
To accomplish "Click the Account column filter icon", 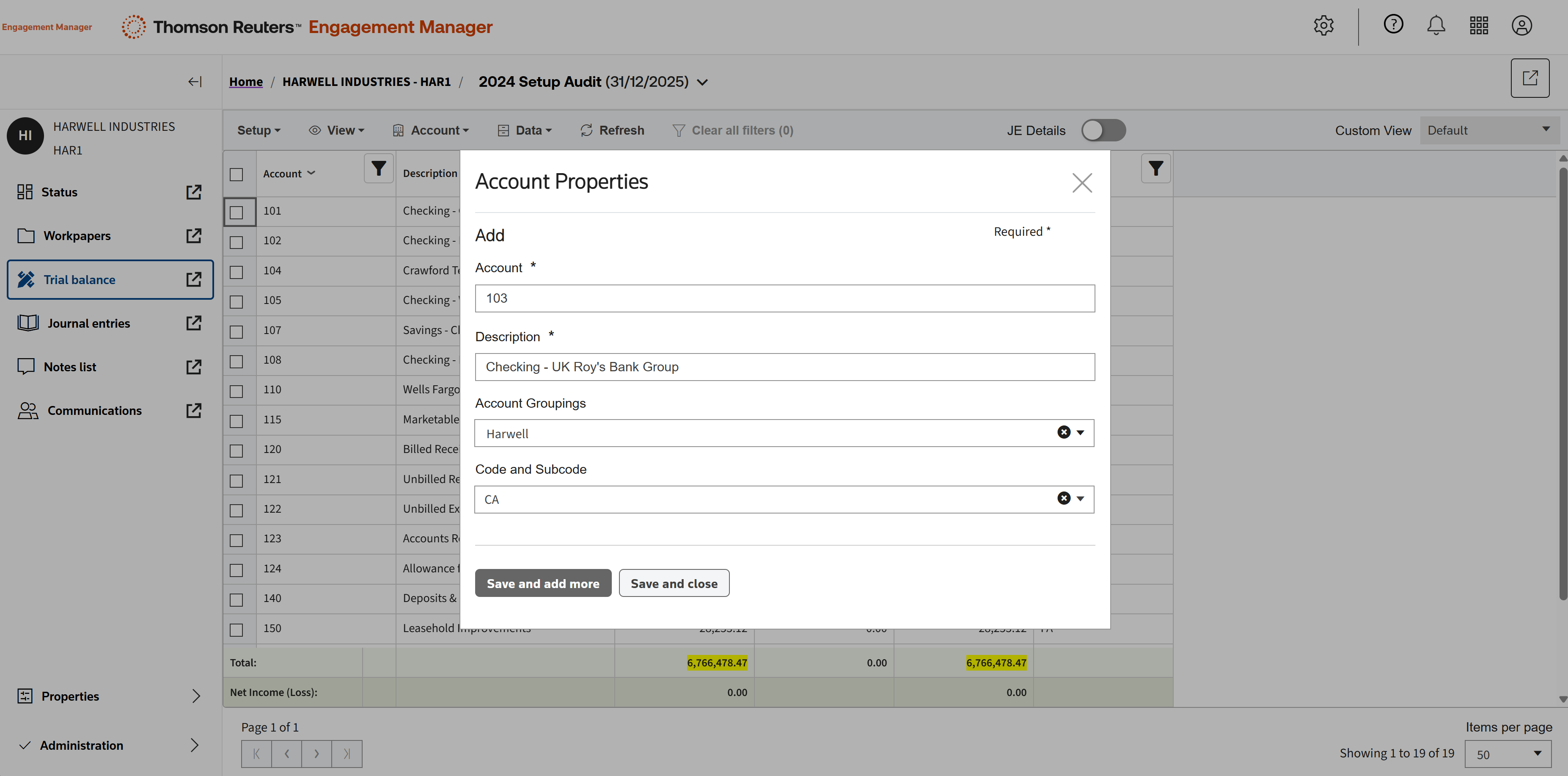I will [x=379, y=169].
